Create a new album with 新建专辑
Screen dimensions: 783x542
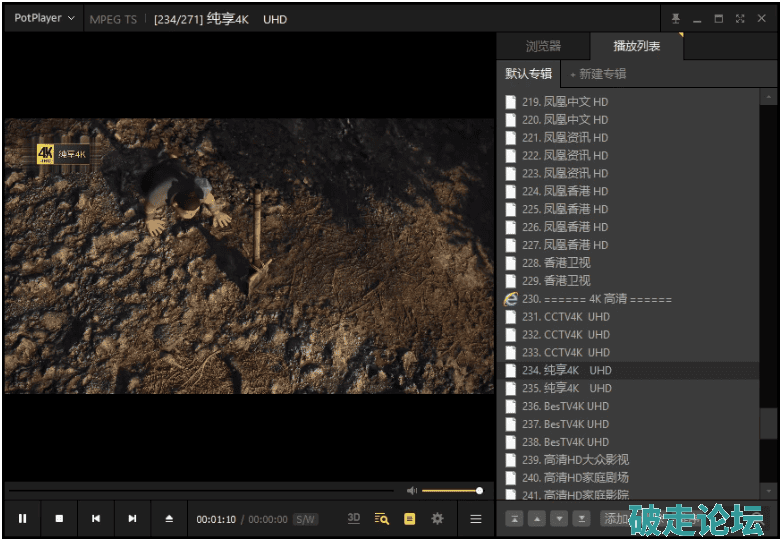tap(598, 74)
